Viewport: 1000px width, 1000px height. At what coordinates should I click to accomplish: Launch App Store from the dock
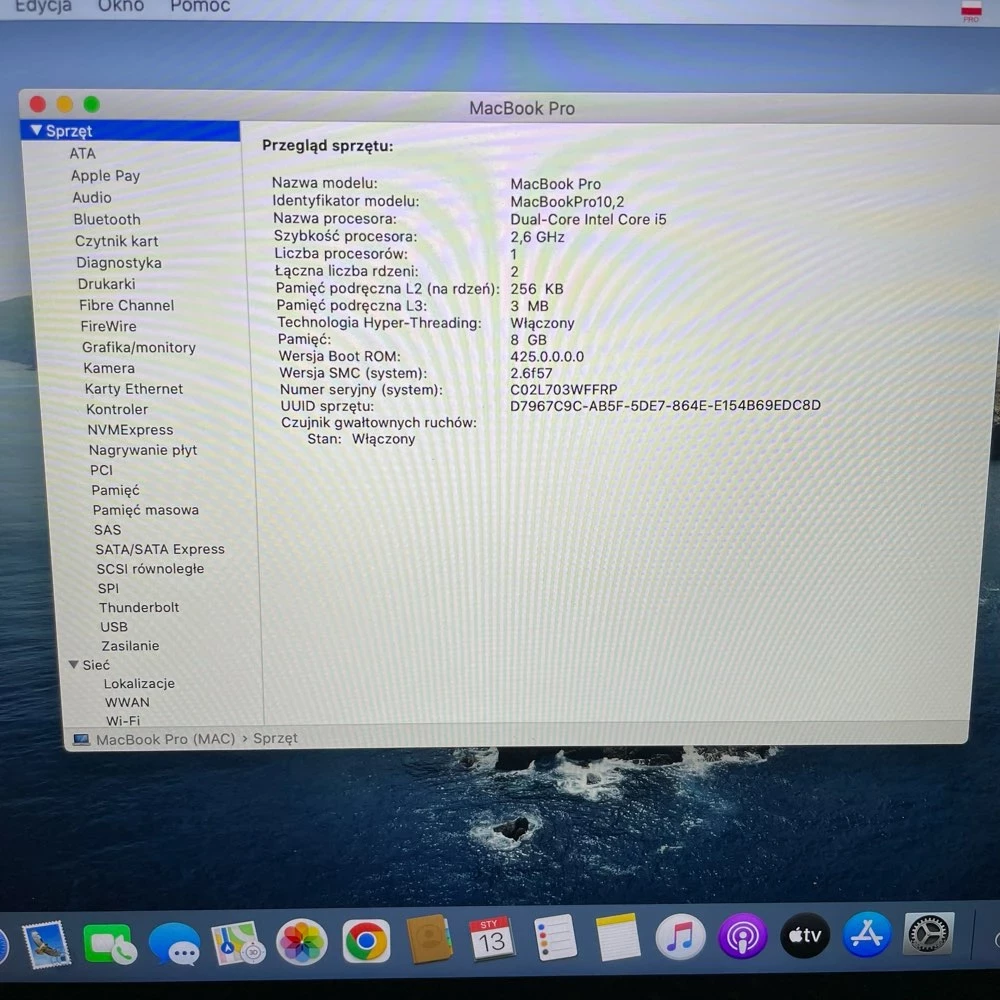pos(866,936)
